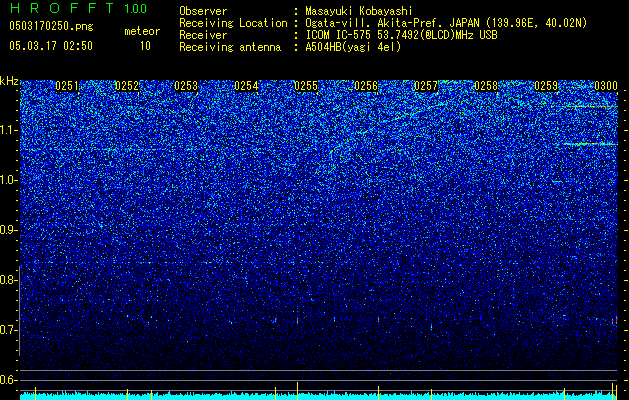Image resolution: width=629 pixels, height=400 pixels.
Task: Click the 'Observer' field label
Action: coord(203,11)
